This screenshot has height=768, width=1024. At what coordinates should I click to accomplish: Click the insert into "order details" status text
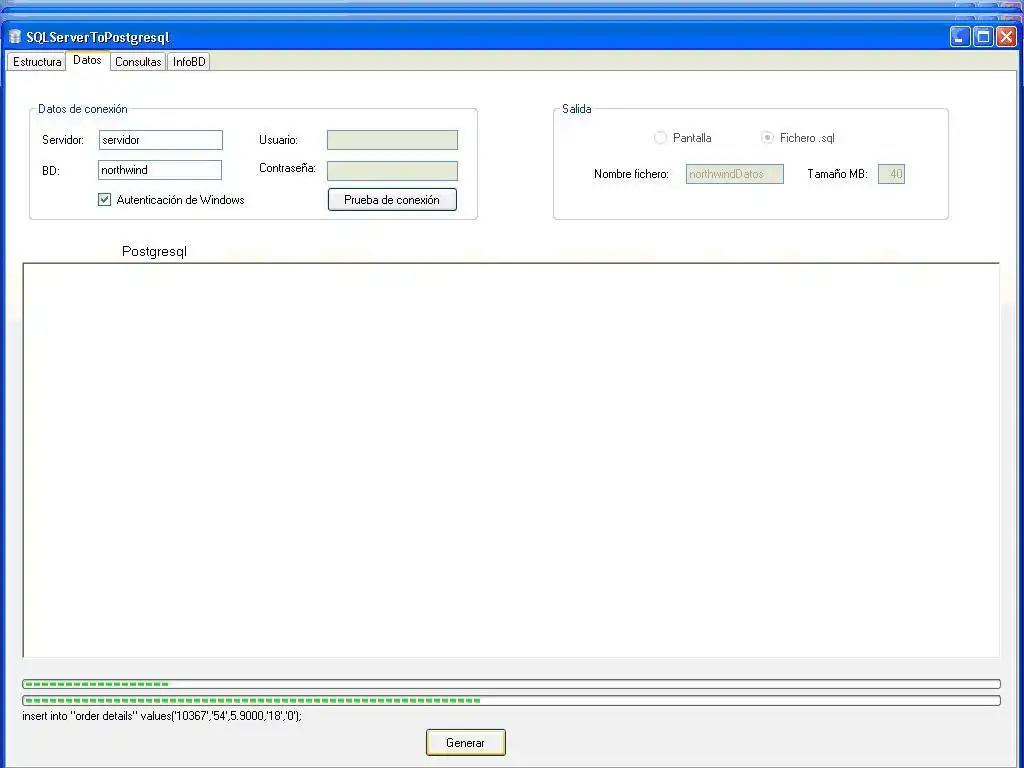162,716
